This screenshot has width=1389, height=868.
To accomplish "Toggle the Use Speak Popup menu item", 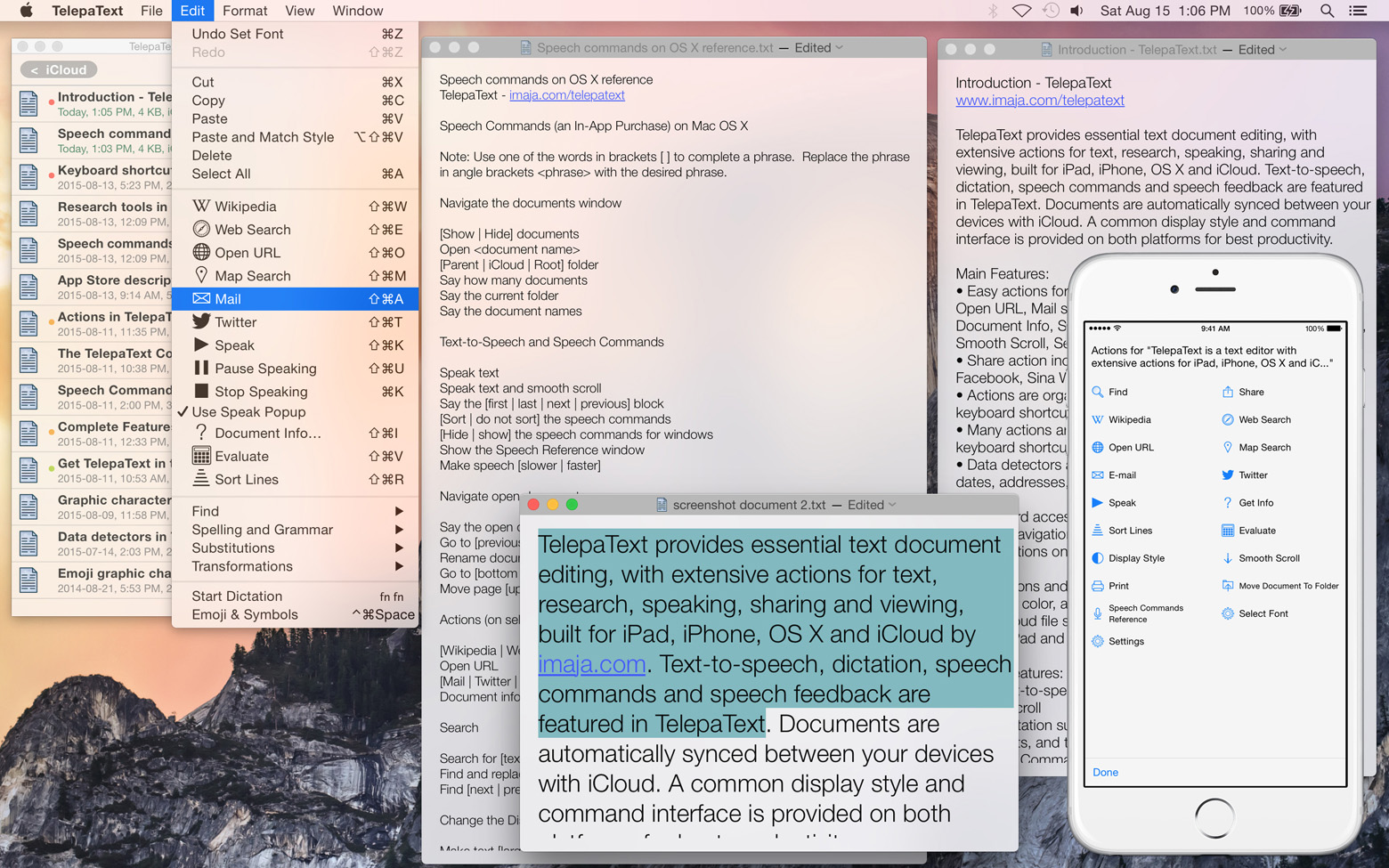I will pos(295,412).
